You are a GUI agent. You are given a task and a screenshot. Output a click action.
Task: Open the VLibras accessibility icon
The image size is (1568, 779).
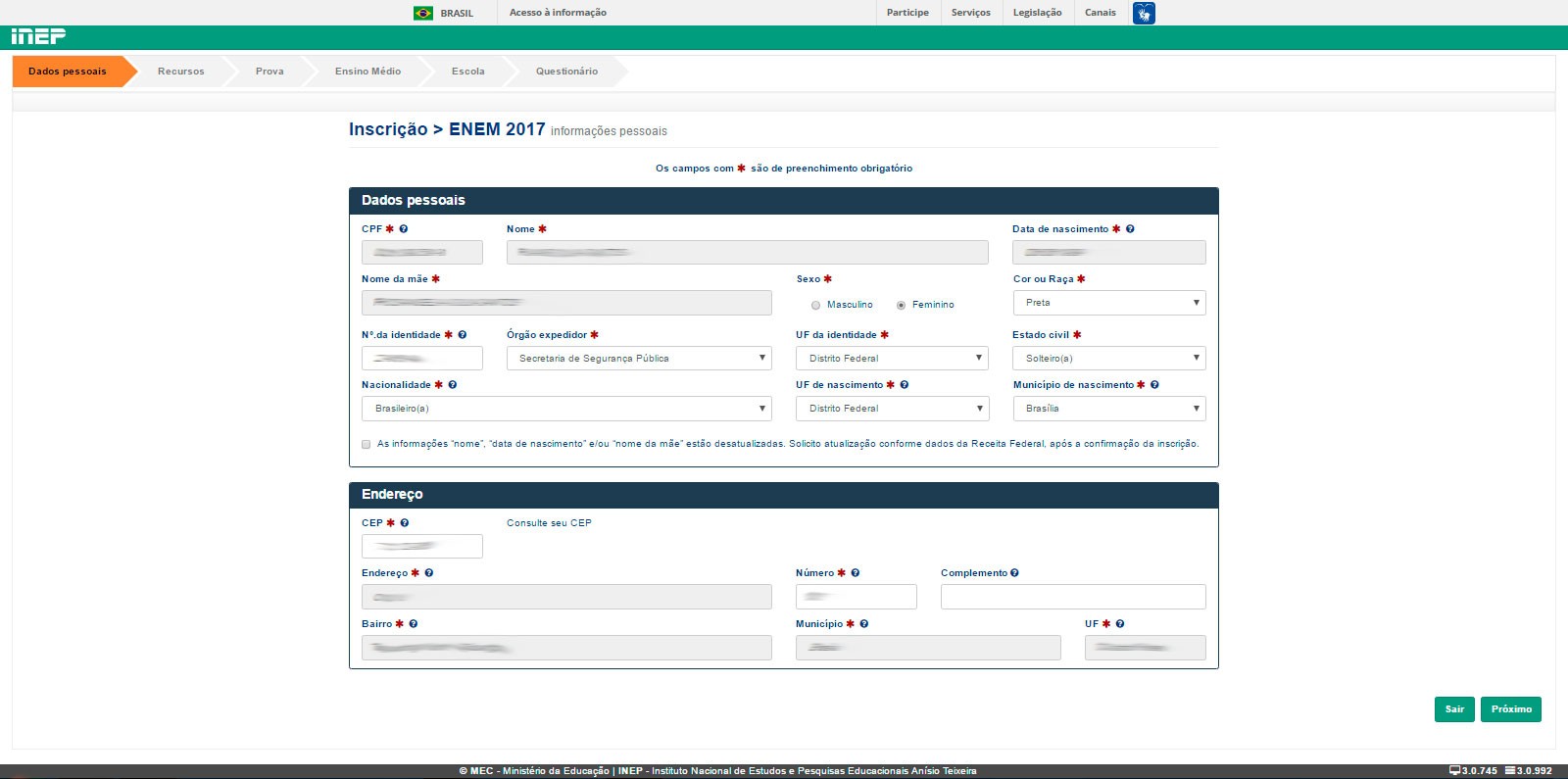click(x=1144, y=13)
